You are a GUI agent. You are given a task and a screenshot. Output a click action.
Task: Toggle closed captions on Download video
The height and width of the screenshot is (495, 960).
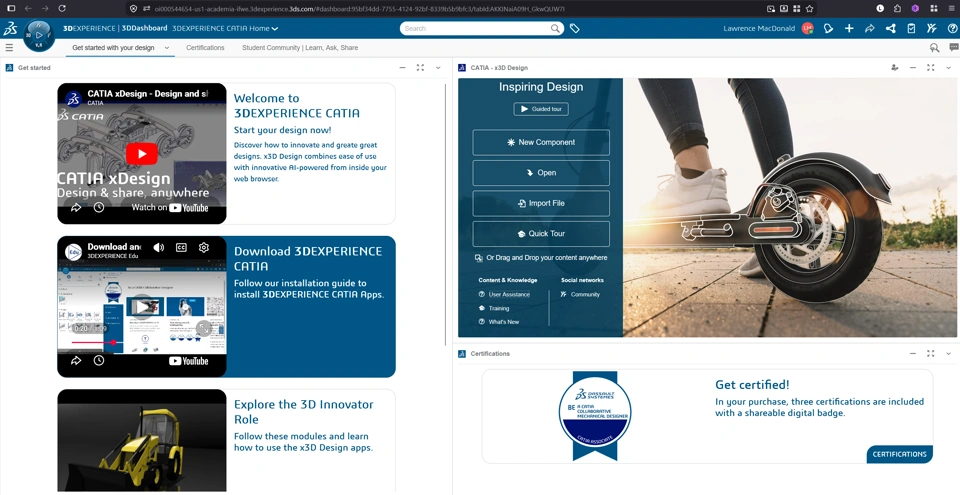coord(181,248)
